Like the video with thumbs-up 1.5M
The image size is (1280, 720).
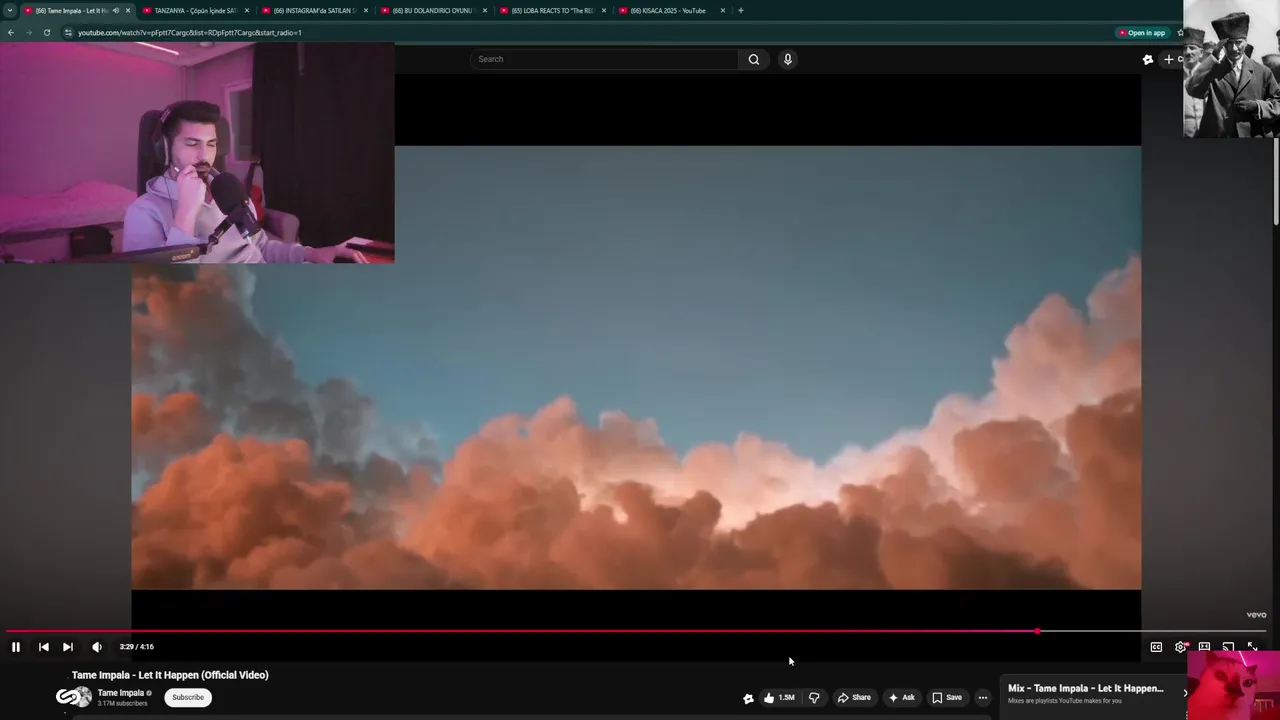[779, 698]
